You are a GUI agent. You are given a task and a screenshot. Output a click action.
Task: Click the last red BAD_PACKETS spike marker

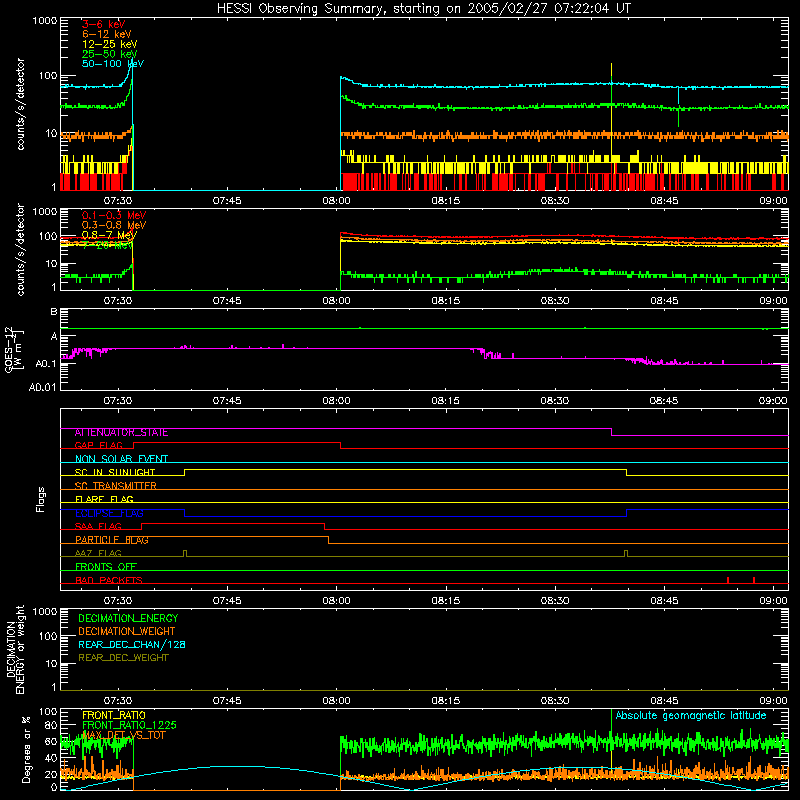click(754, 580)
